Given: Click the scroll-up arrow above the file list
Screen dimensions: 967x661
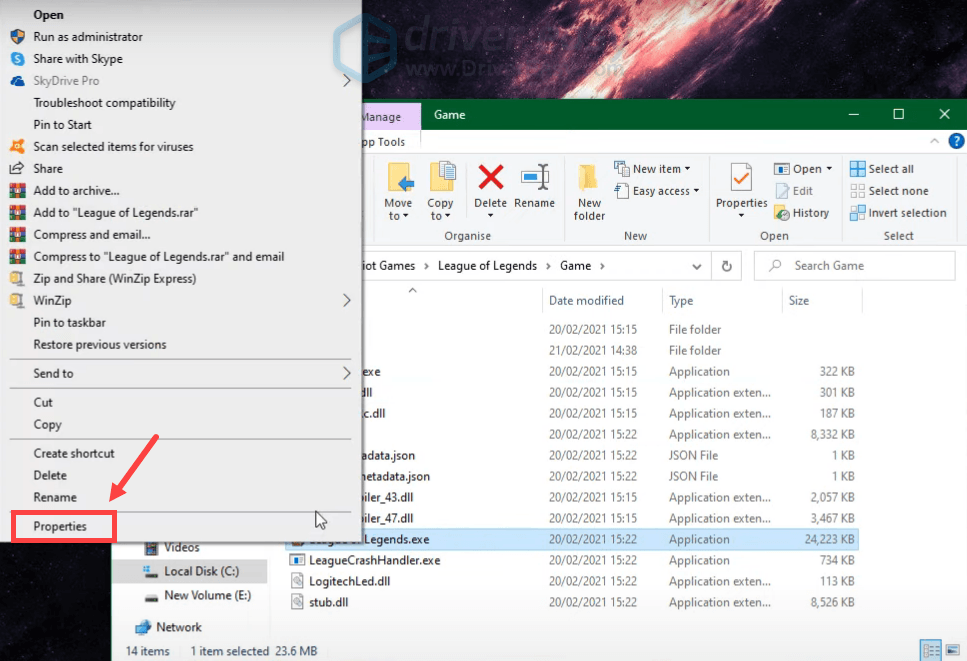Looking at the screenshot, I should point(412,289).
